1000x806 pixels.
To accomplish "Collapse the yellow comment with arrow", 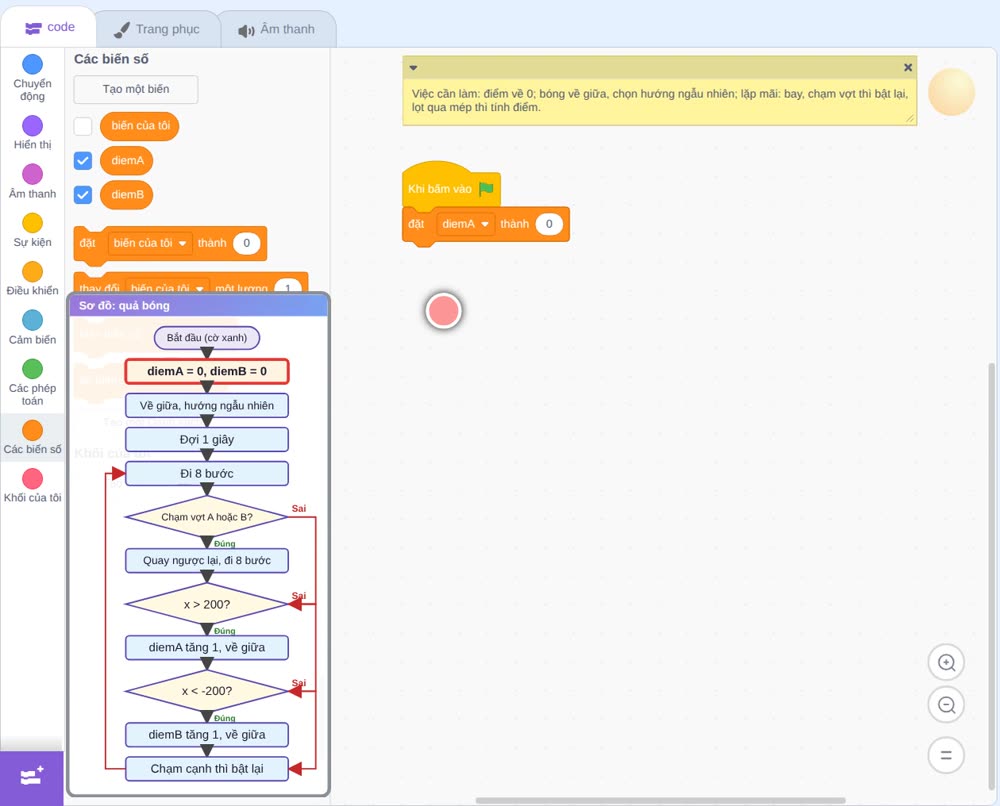I will click(413, 68).
